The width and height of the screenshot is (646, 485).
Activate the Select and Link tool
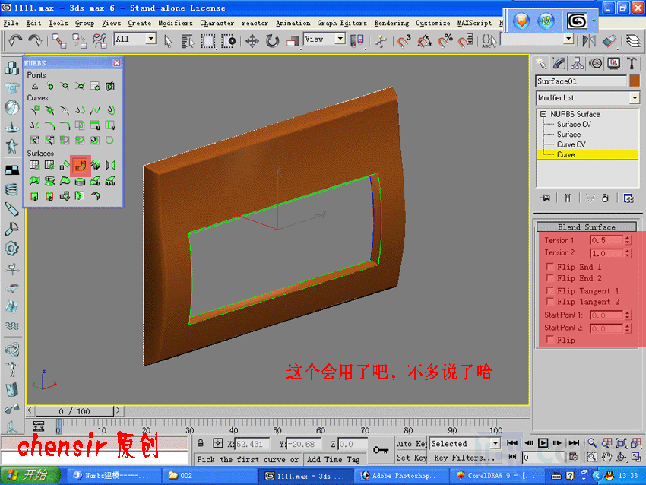(59, 41)
